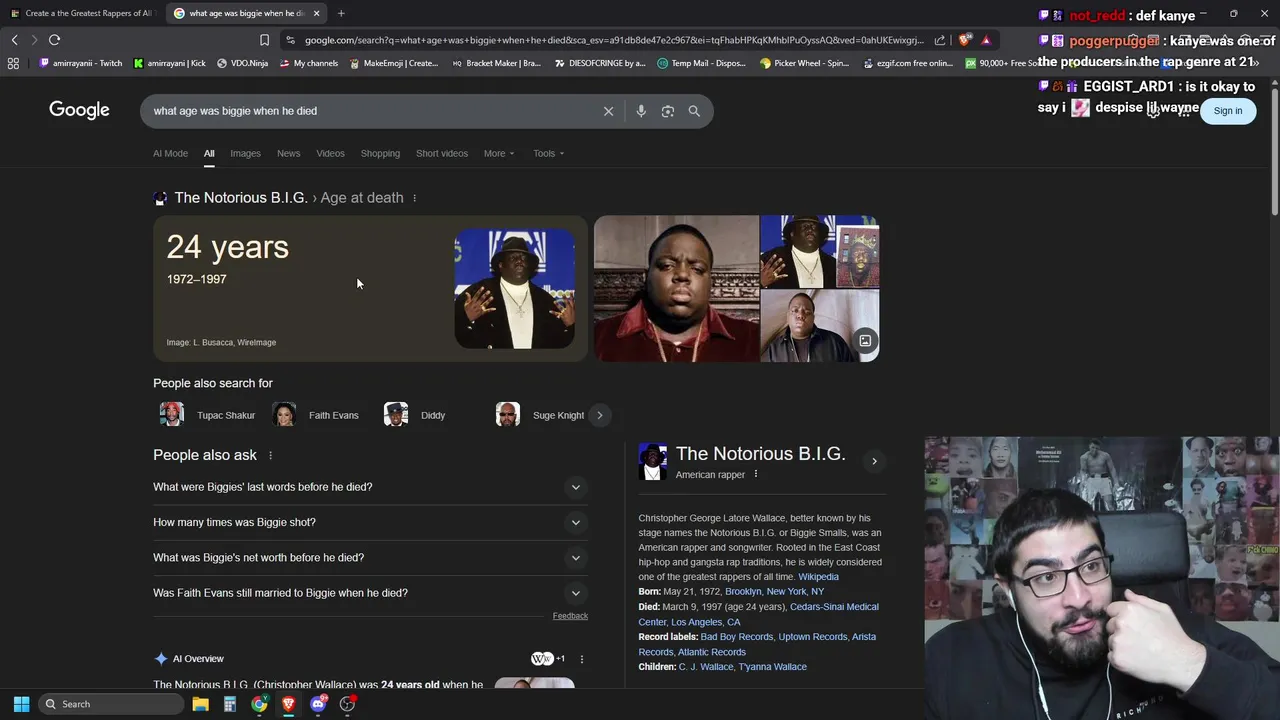Open a new browser tab with plus
The image size is (1280, 720).
(341, 13)
